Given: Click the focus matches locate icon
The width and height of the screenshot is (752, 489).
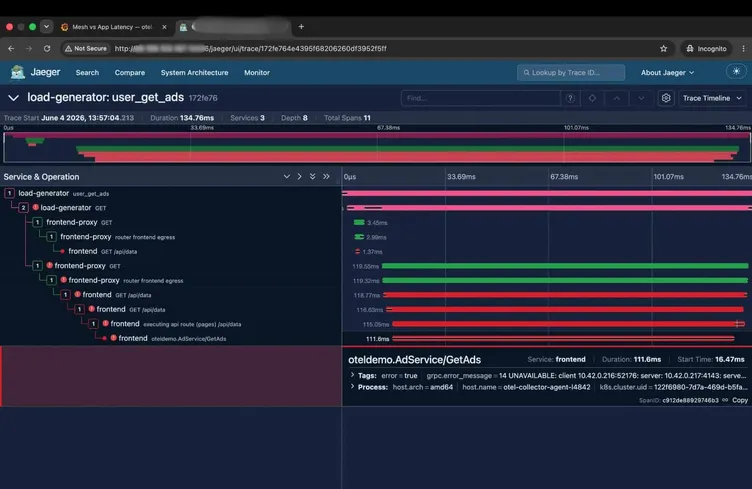Looking at the screenshot, I should tap(592, 98).
